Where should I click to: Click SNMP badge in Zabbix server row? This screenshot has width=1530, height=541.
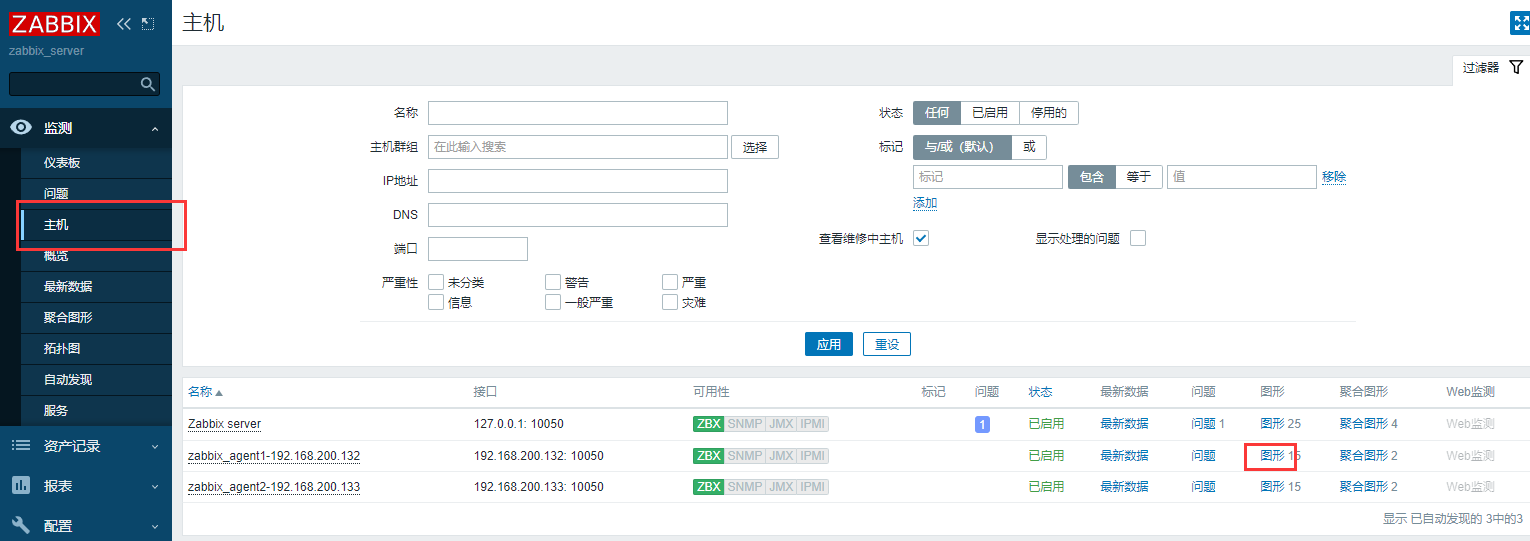point(745,424)
